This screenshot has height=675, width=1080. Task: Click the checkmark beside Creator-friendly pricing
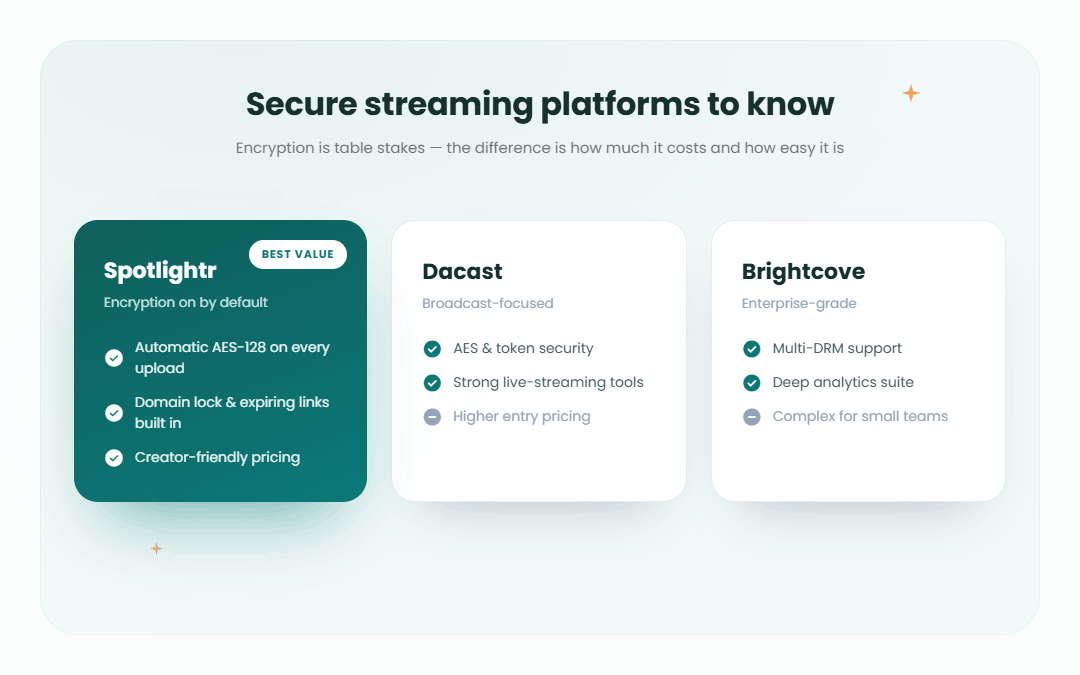[114, 458]
